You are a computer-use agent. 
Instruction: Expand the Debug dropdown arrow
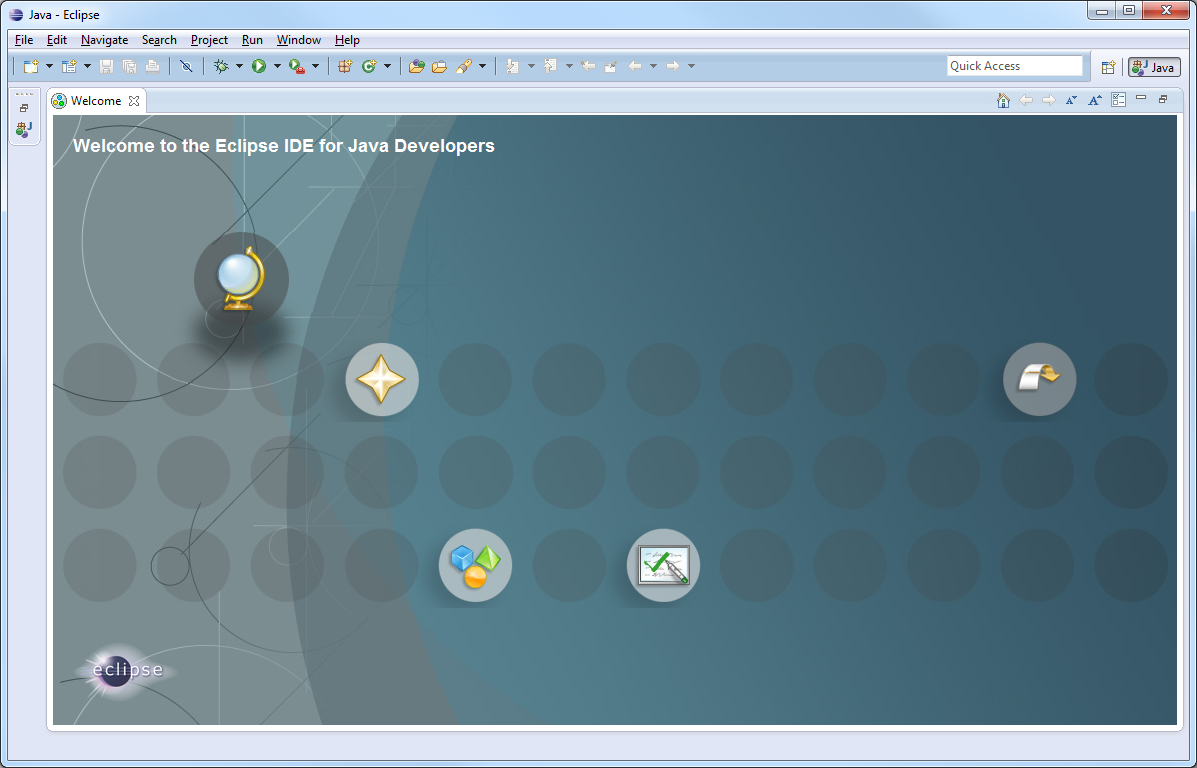coord(240,66)
